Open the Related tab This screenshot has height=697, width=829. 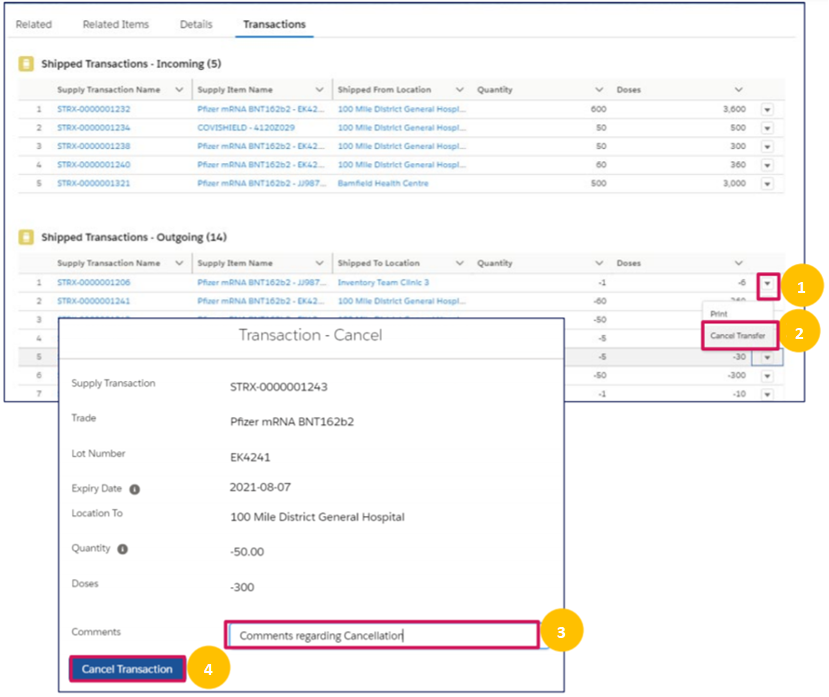click(34, 24)
